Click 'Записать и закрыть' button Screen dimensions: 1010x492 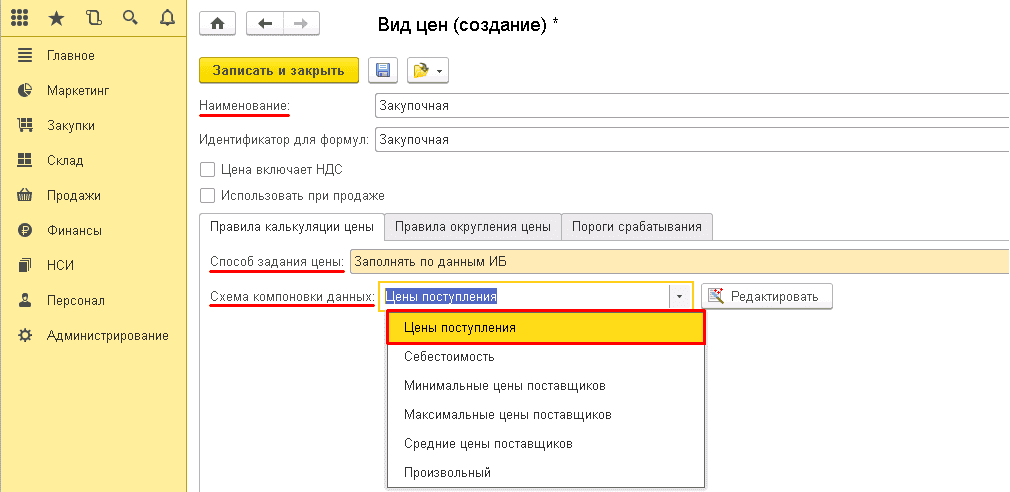279,70
